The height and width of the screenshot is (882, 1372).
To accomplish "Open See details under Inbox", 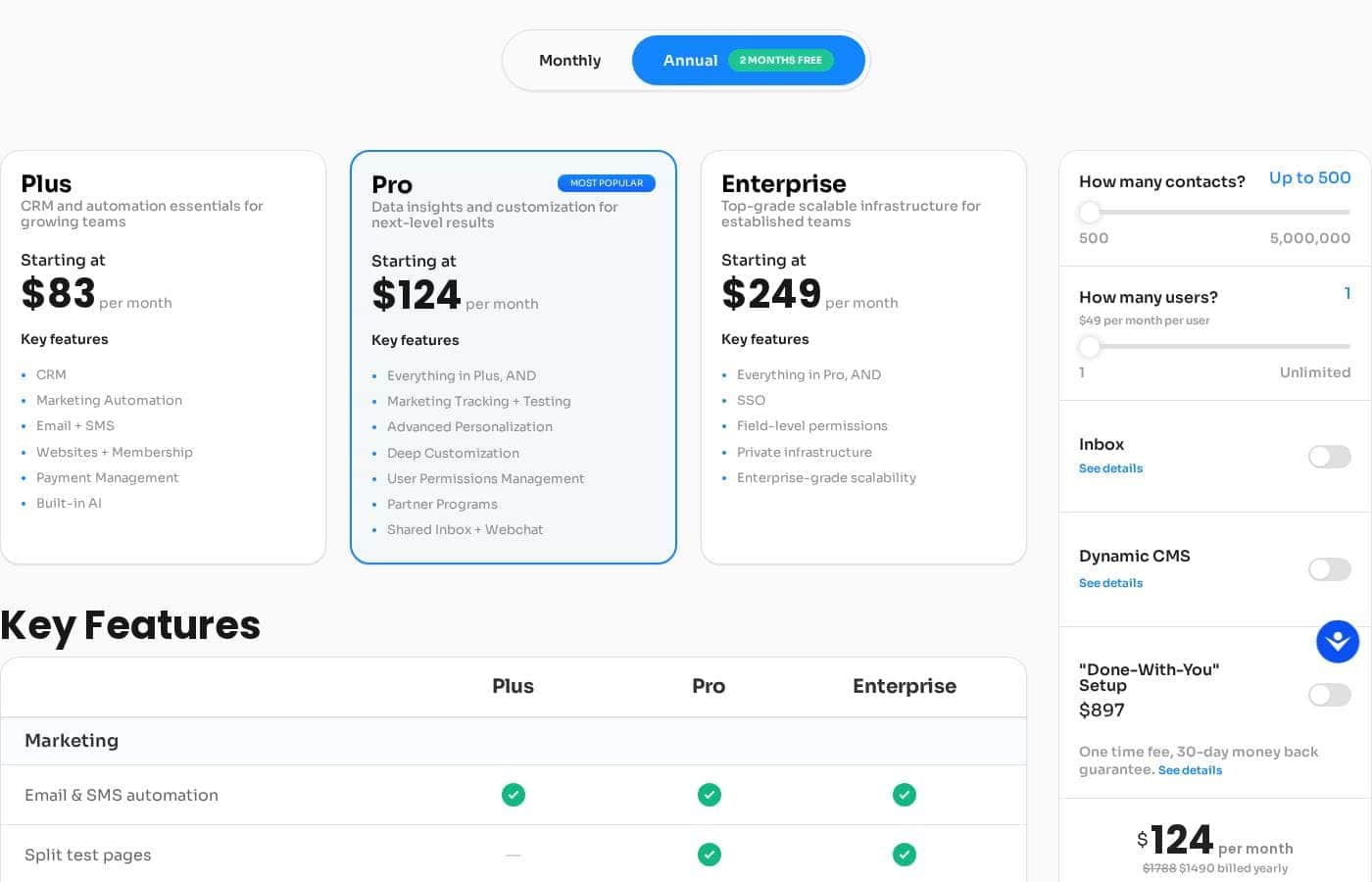I will [x=1110, y=468].
